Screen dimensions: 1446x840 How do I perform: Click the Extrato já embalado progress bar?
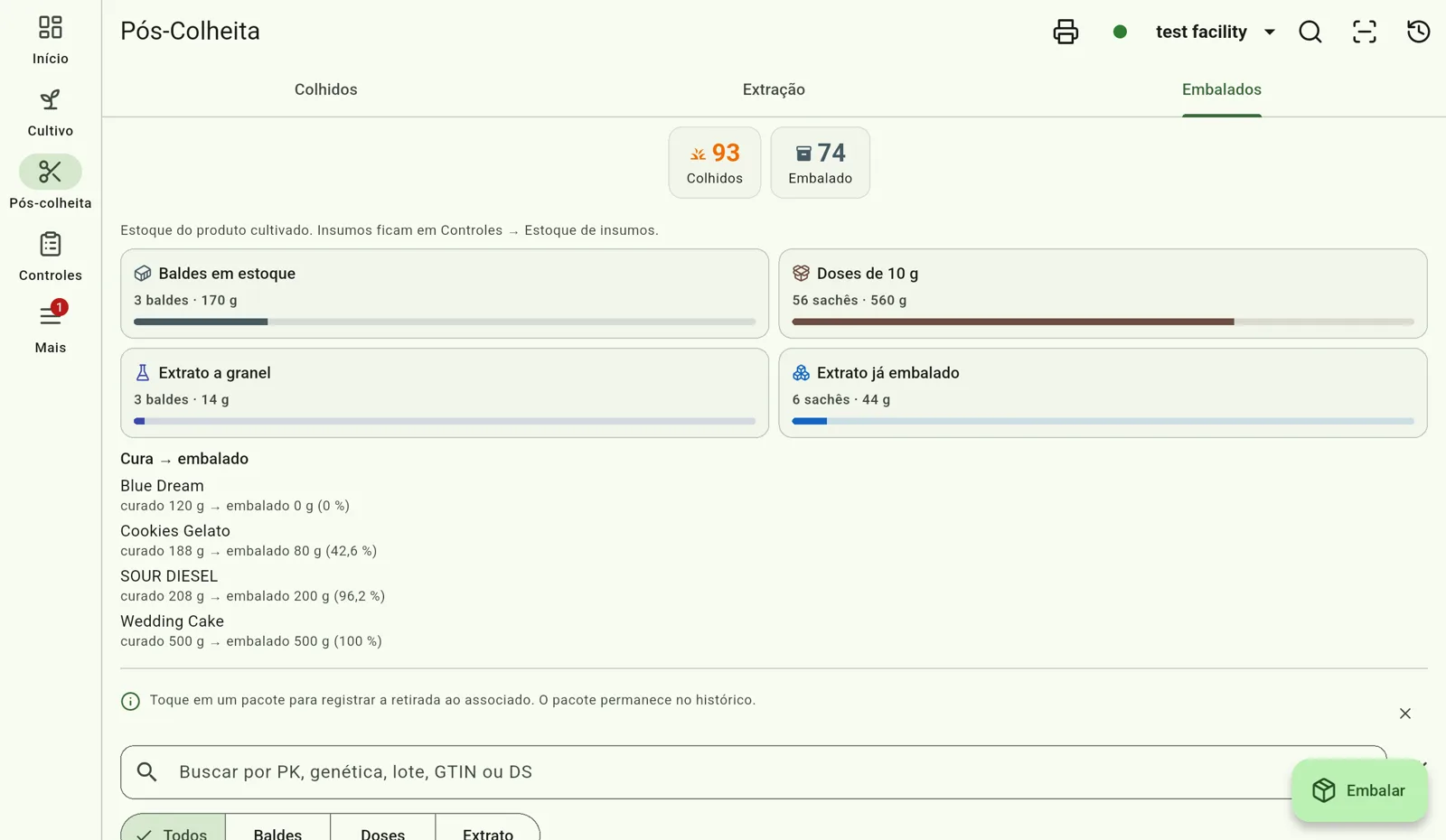1103,421
